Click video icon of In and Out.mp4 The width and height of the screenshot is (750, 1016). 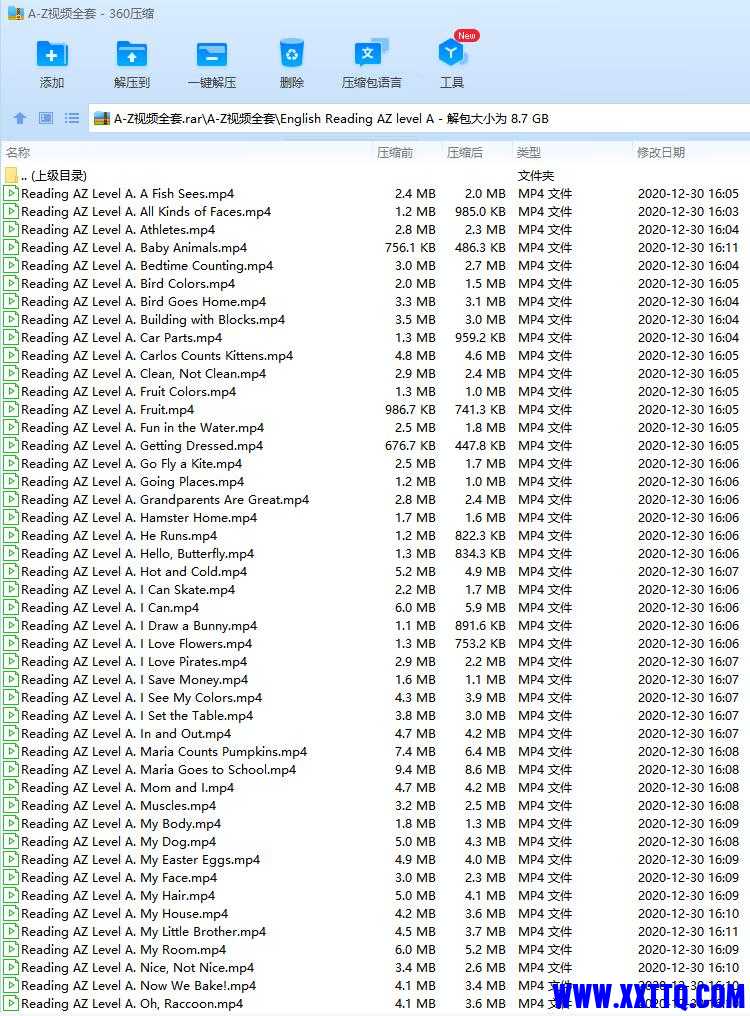point(11,733)
